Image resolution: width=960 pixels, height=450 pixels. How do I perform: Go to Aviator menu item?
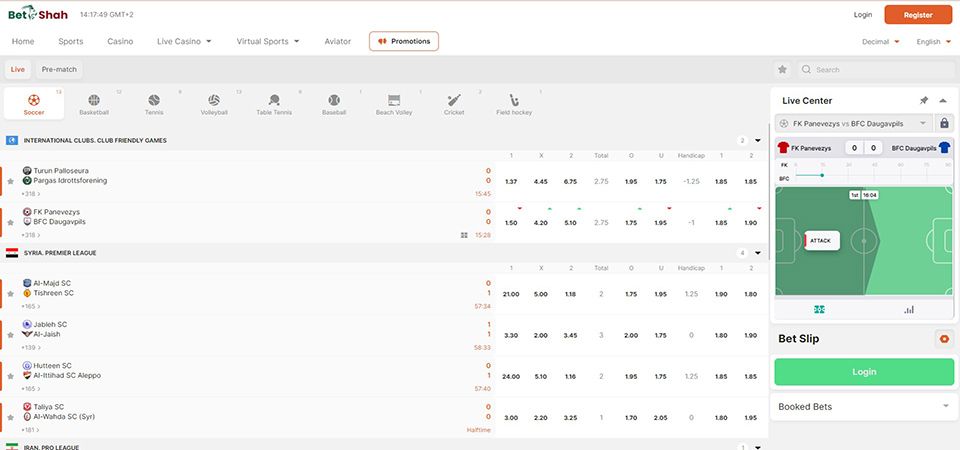(x=338, y=42)
